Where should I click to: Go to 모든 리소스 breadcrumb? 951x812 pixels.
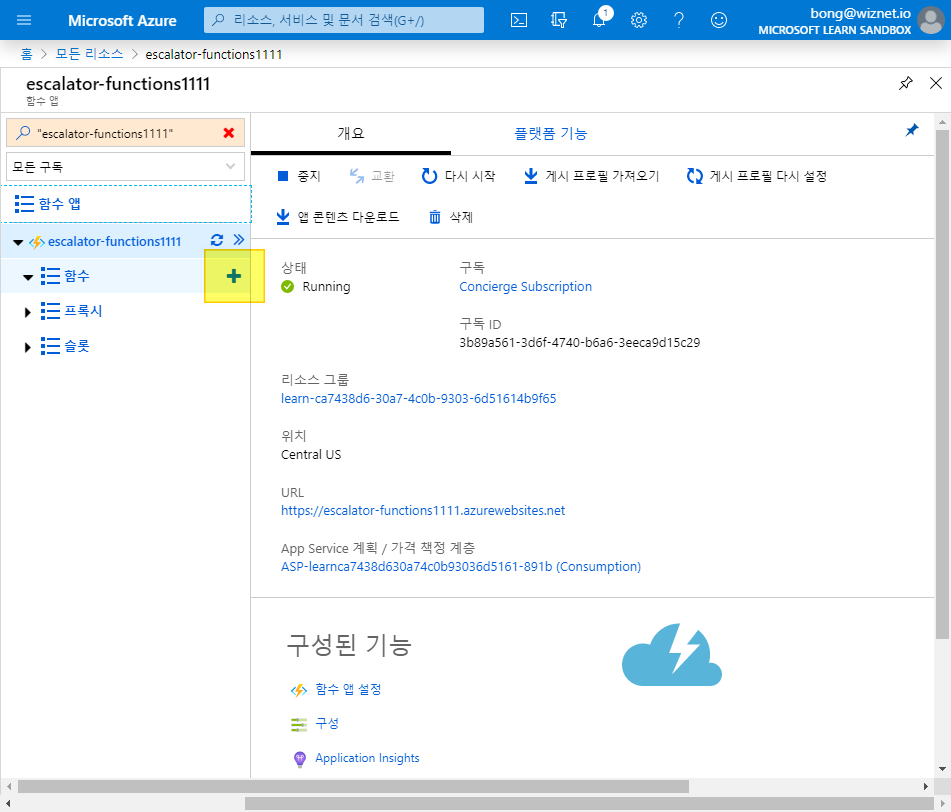[x=89, y=54]
